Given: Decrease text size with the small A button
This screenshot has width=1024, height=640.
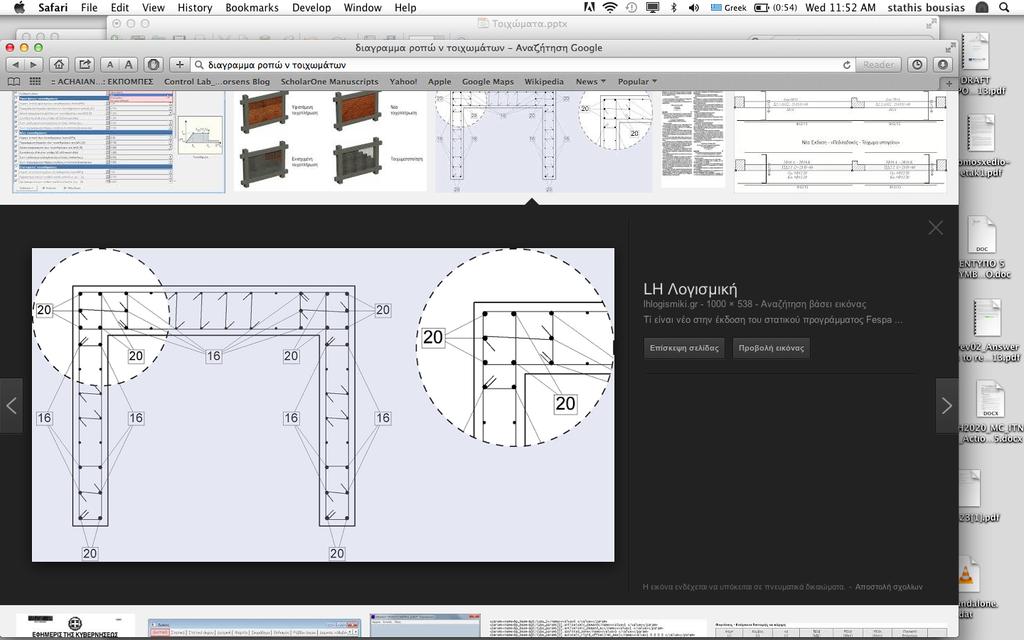Looking at the screenshot, I should (x=110, y=65).
